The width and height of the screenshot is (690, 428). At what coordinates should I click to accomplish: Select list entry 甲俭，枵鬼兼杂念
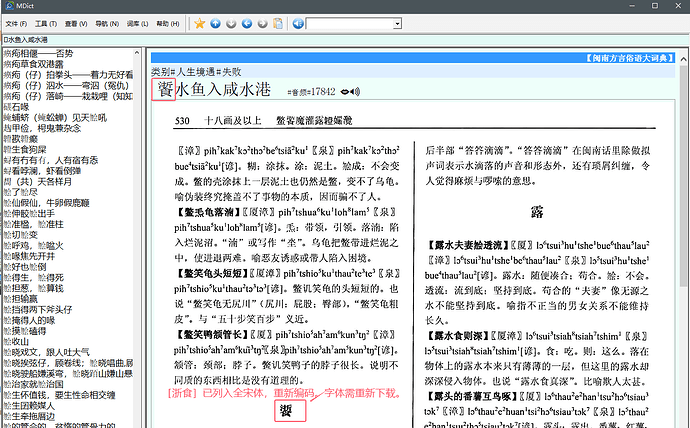click(x=42, y=128)
